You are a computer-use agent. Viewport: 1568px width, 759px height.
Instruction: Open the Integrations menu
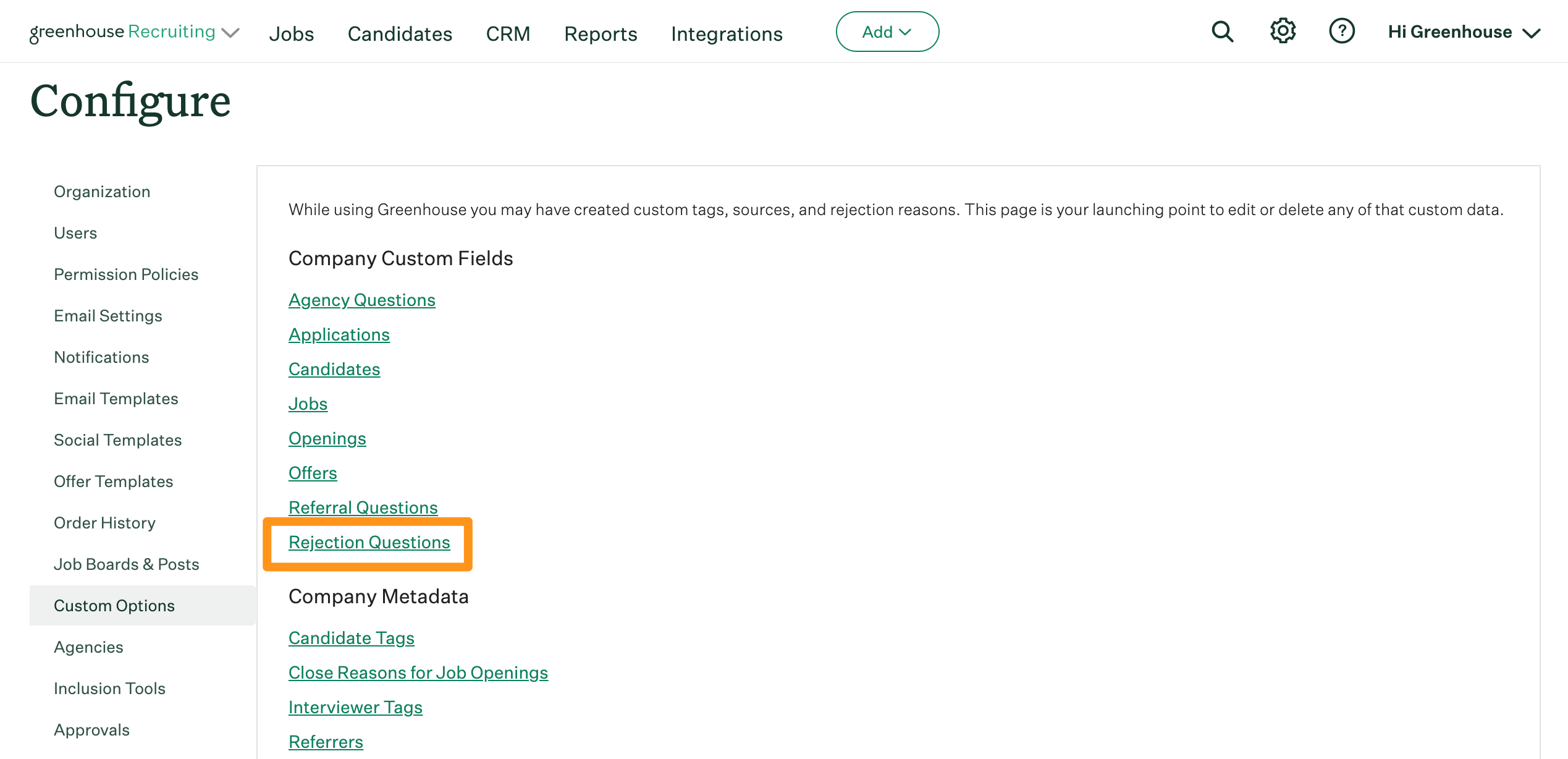(727, 34)
